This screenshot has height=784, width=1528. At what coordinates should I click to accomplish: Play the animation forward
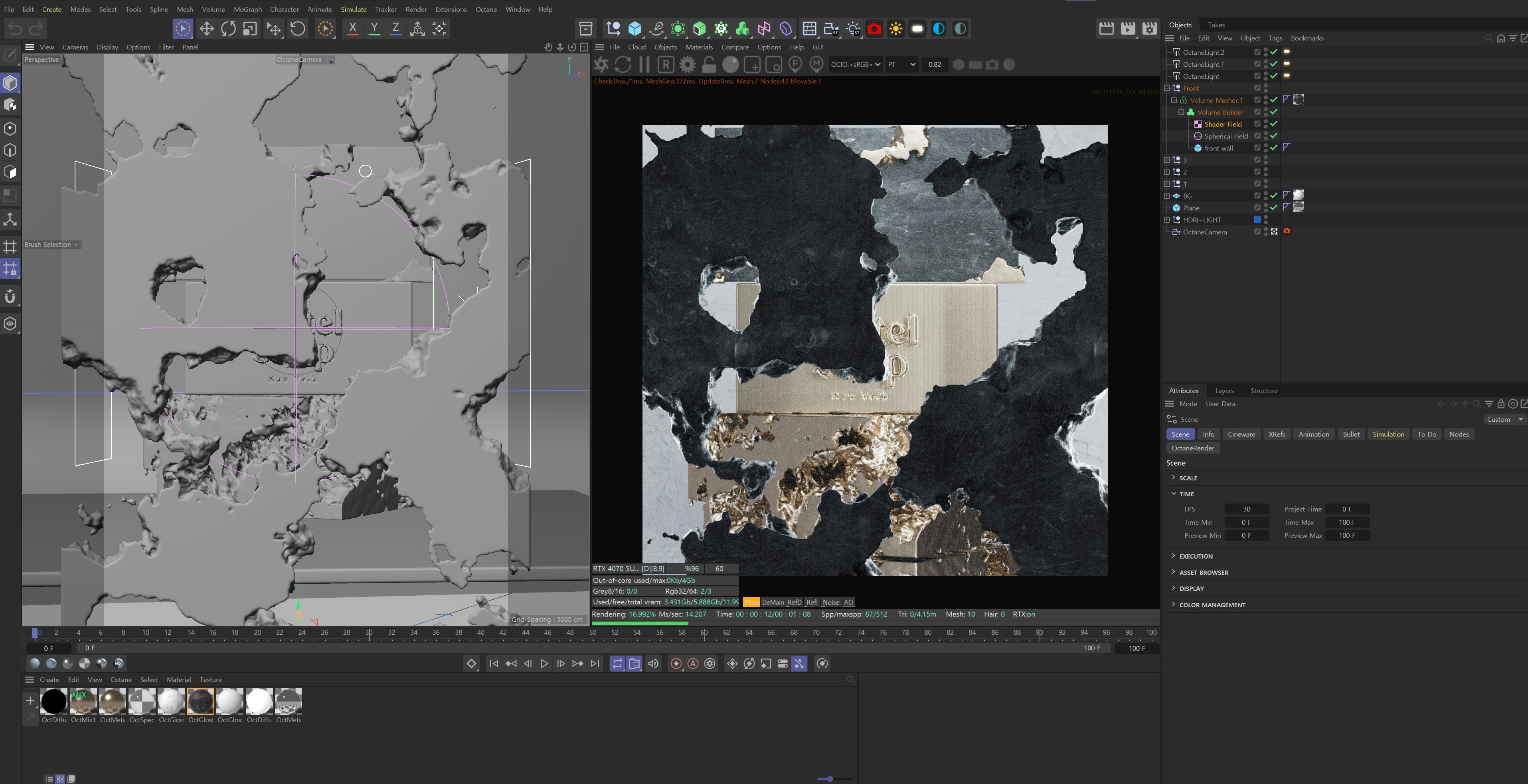click(x=544, y=664)
